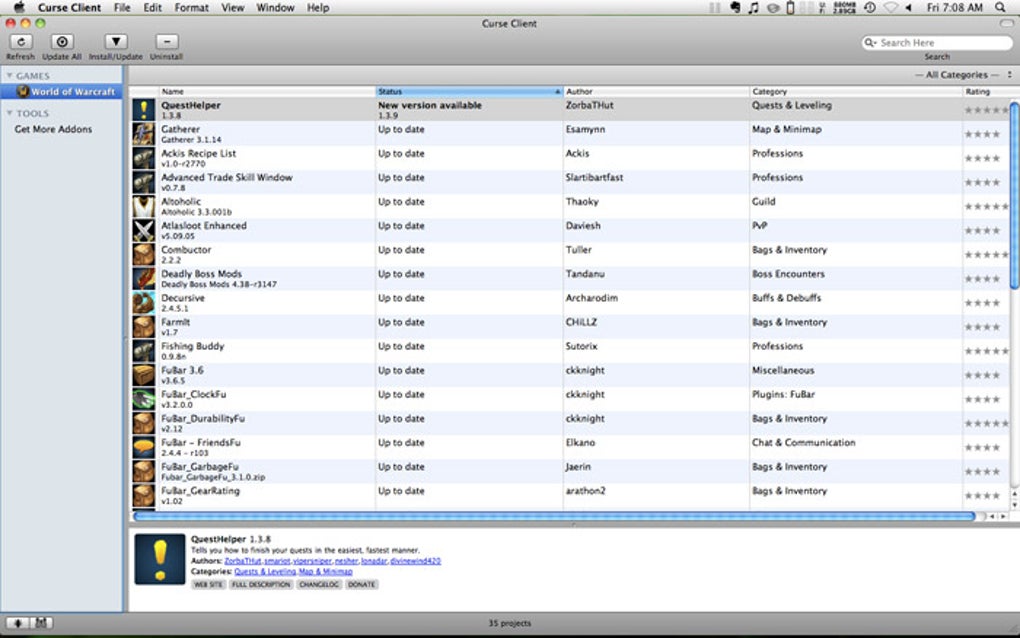The height and width of the screenshot is (638, 1020).
Task: Click the Decursive addon icon
Action: [144, 302]
